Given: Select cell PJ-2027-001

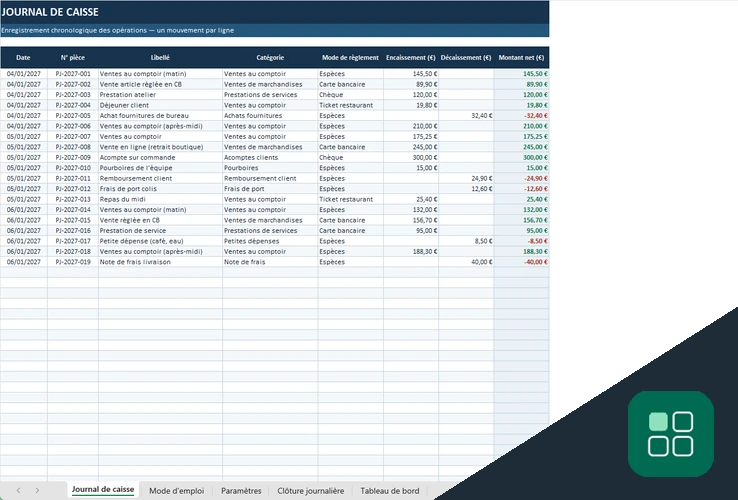Looking at the screenshot, I should coord(73,74).
